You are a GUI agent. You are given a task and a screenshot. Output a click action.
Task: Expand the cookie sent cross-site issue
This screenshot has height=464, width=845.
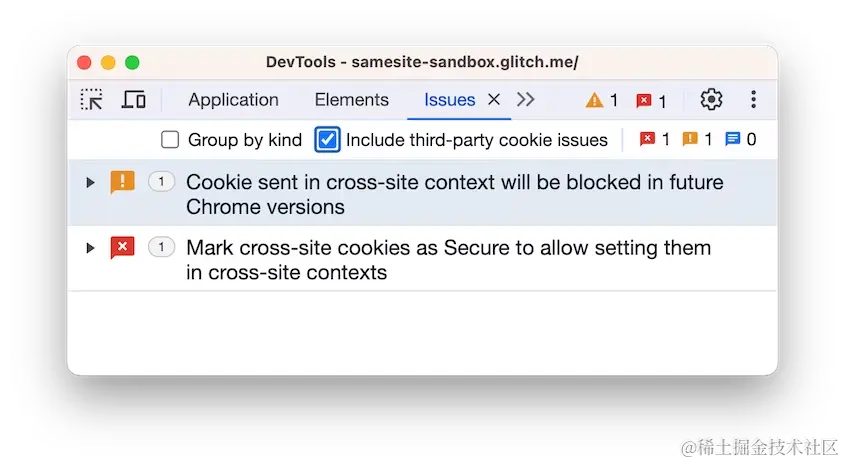point(91,183)
